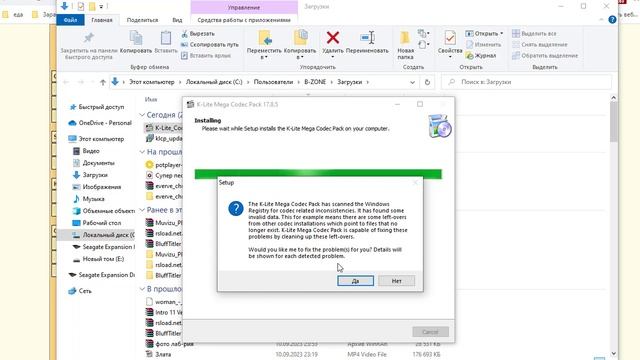Select Этот компьютер in navigation pane
The image size is (640, 360).
pos(97,139)
